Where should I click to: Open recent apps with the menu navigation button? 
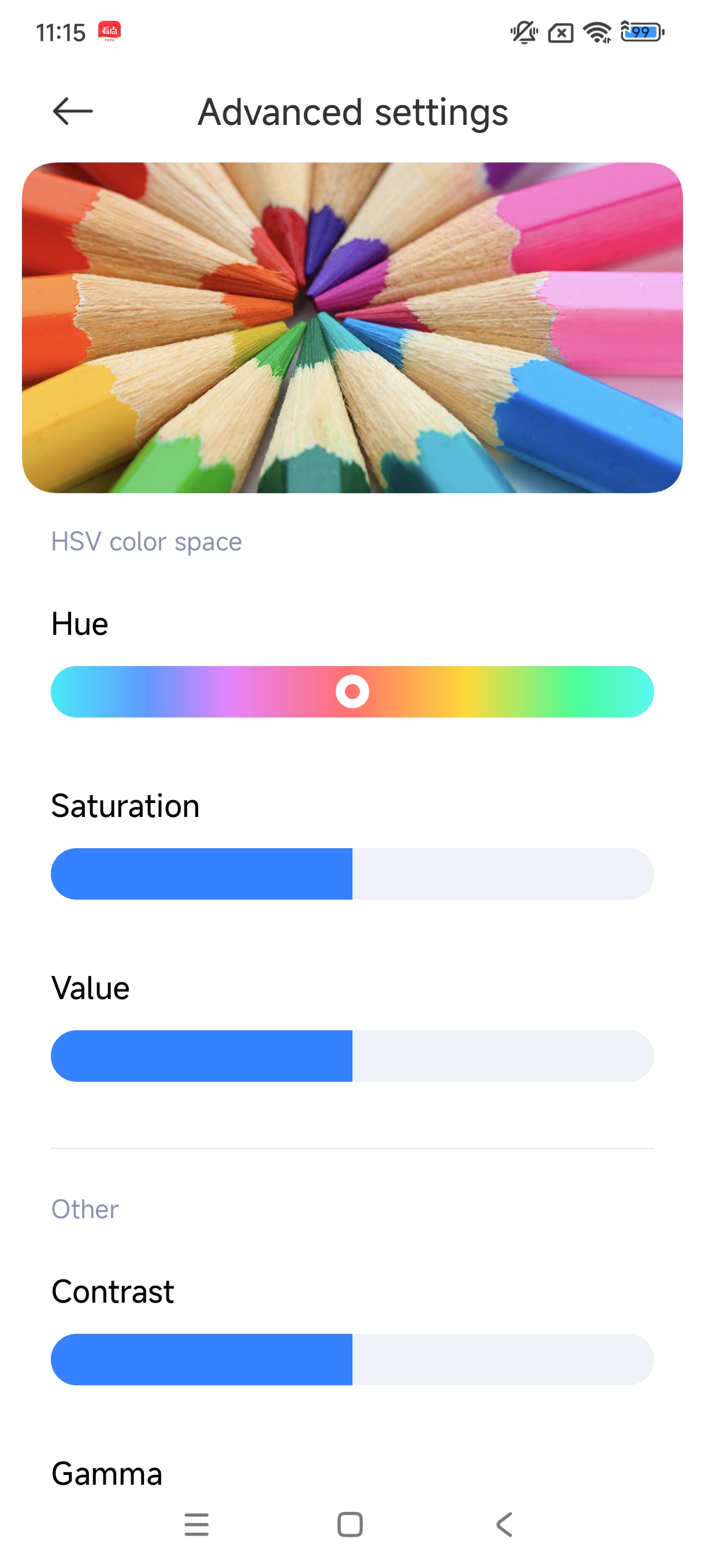pos(196,1524)
